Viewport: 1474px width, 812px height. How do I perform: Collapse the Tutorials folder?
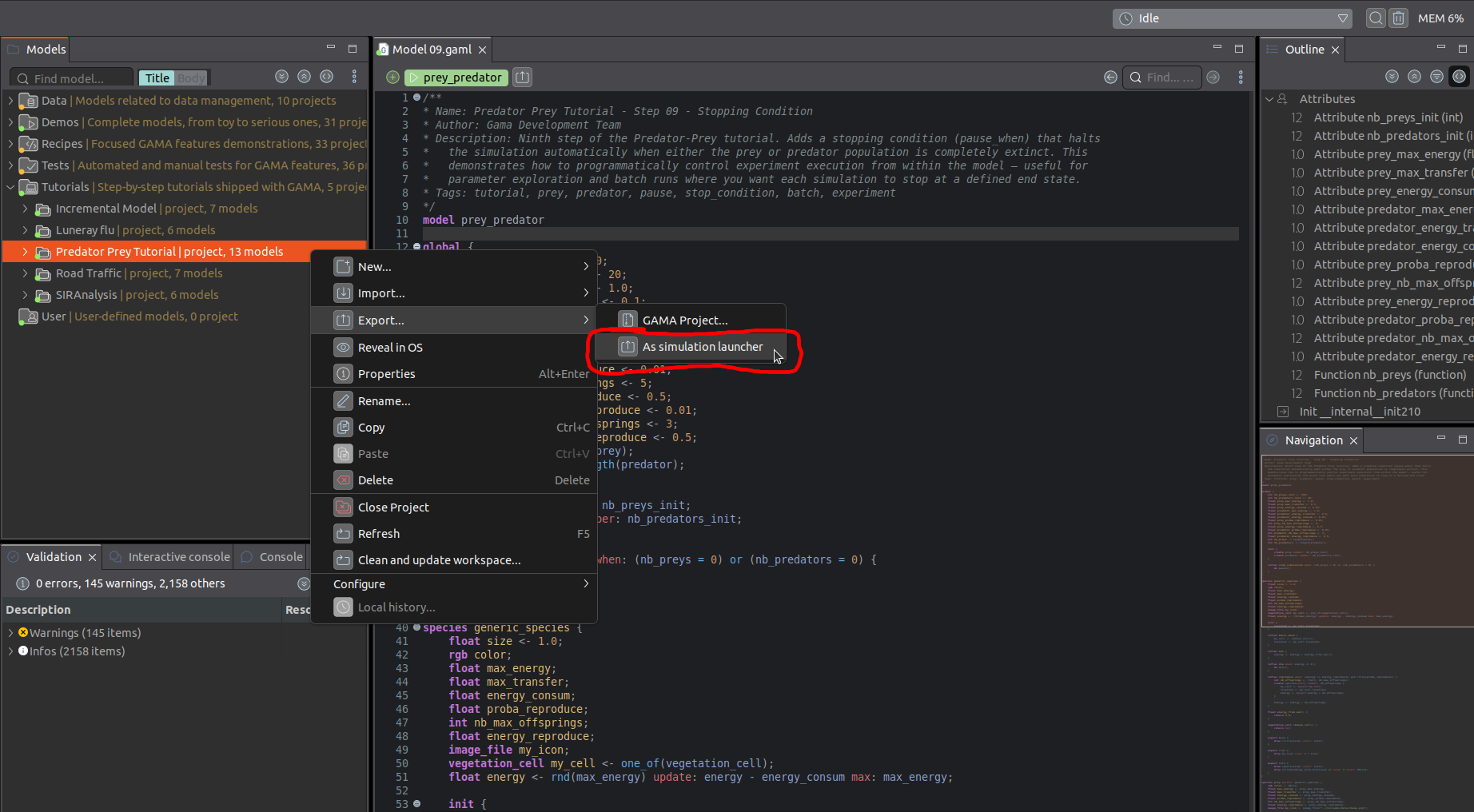click(x=10, y=187)
